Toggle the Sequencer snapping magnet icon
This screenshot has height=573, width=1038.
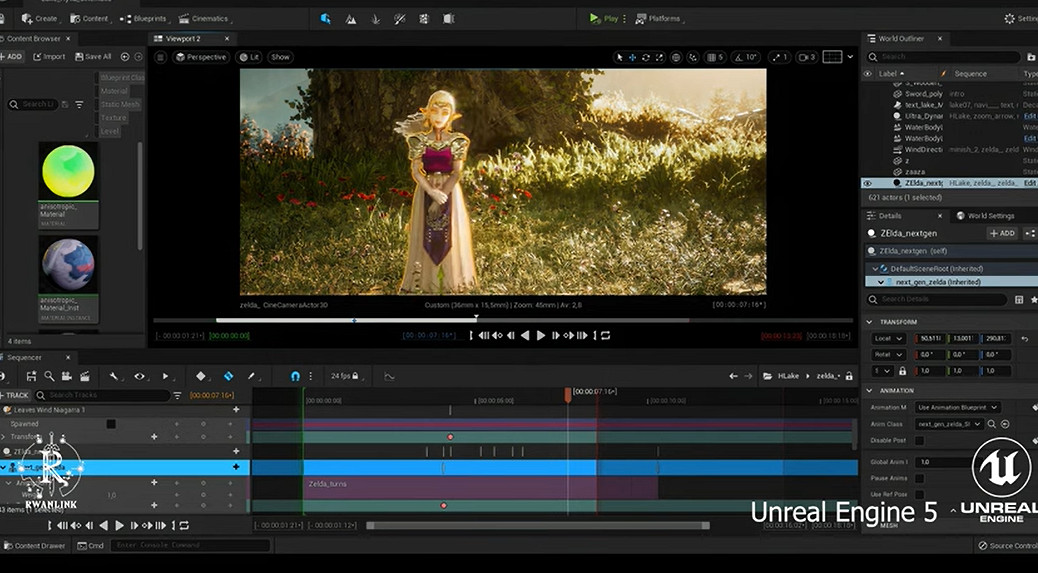click(x=295, y=376)
